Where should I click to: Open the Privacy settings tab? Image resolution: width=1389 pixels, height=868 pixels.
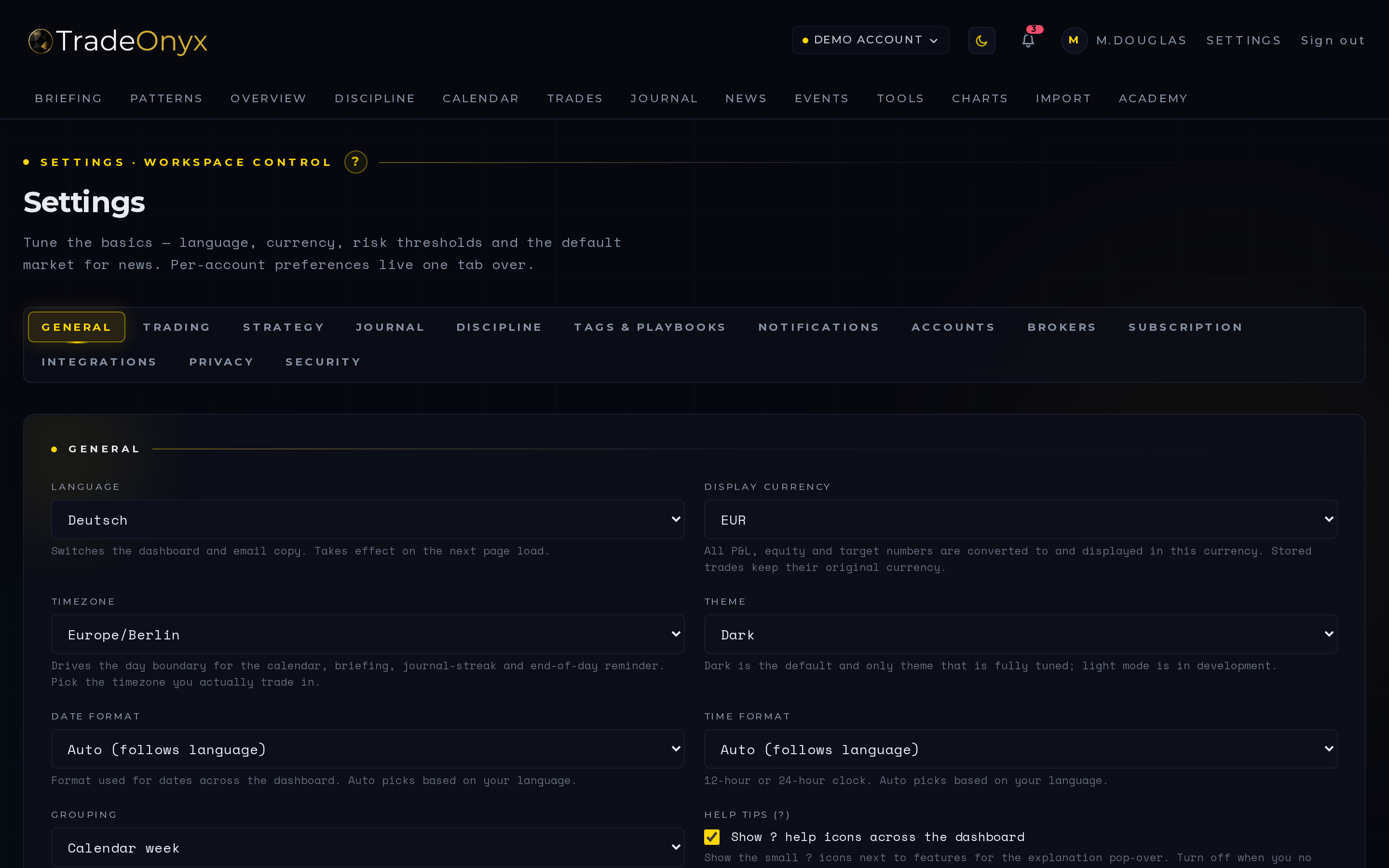pos(221,362)
